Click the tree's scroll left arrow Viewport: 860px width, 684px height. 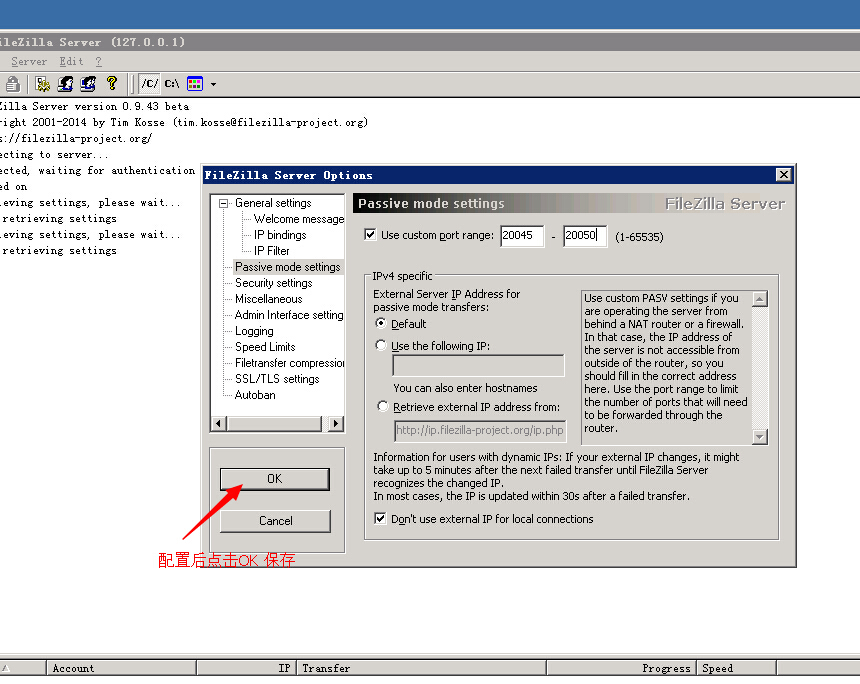[x=219, y=423]
